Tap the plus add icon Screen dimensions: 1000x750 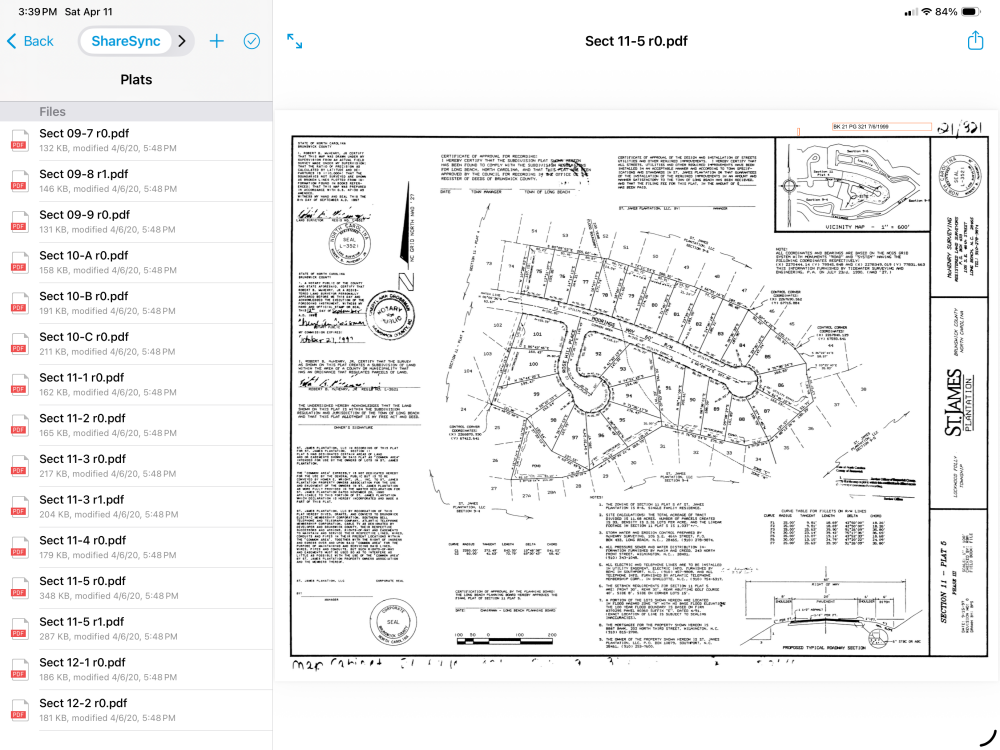click(x=217, y=41)
